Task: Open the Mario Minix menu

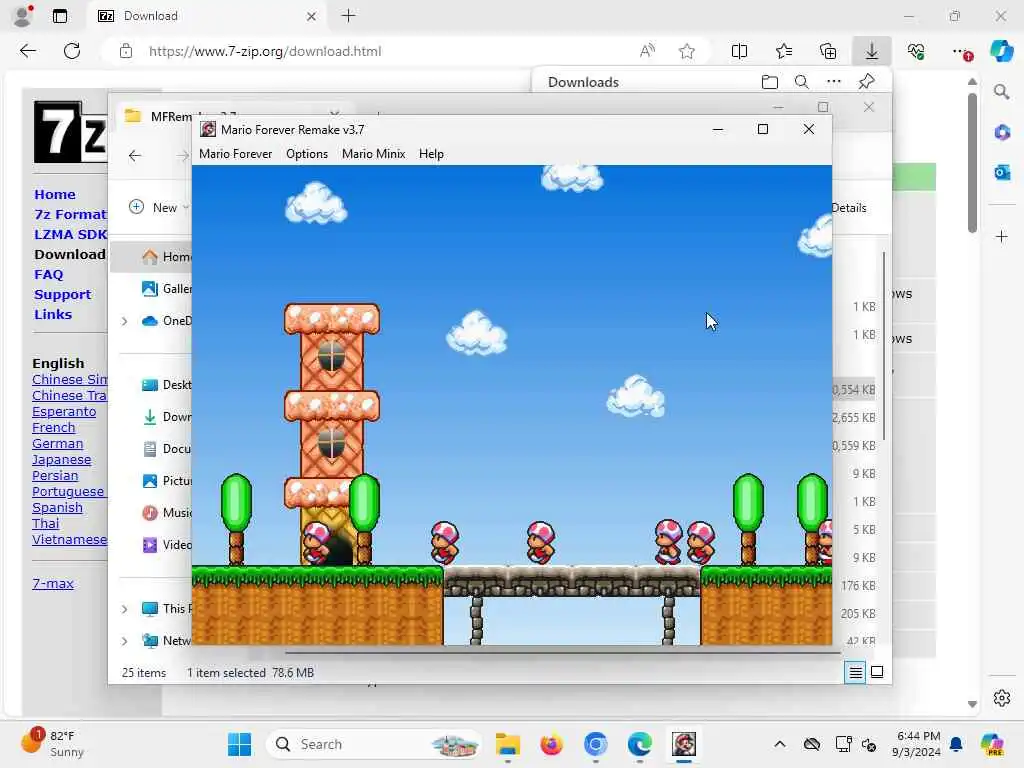Action: 374,154
